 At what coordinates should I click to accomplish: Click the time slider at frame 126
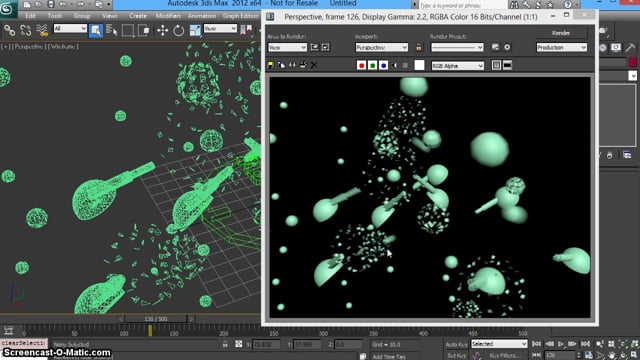point(156,319)
